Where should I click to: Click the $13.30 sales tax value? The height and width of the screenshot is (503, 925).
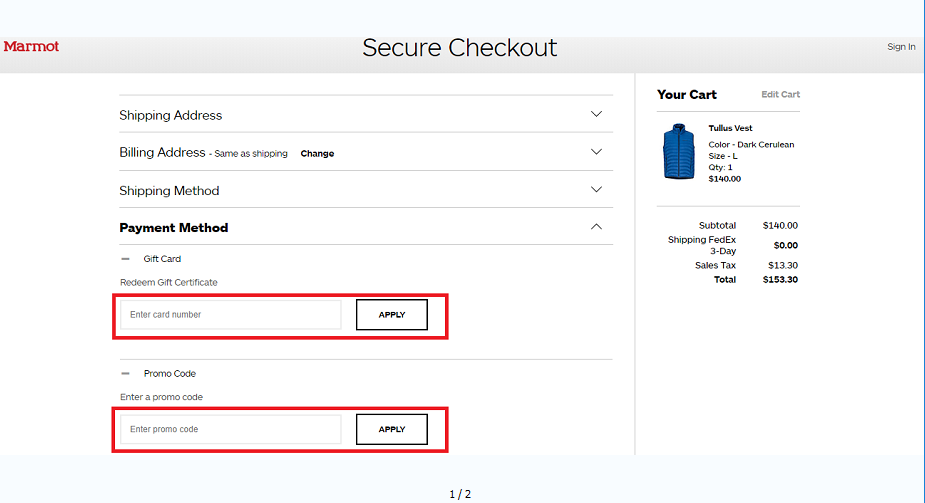(783, 265)
